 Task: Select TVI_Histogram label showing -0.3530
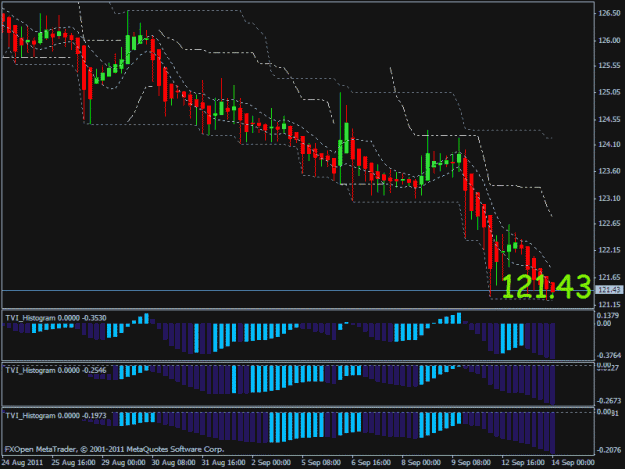(56, 318)
